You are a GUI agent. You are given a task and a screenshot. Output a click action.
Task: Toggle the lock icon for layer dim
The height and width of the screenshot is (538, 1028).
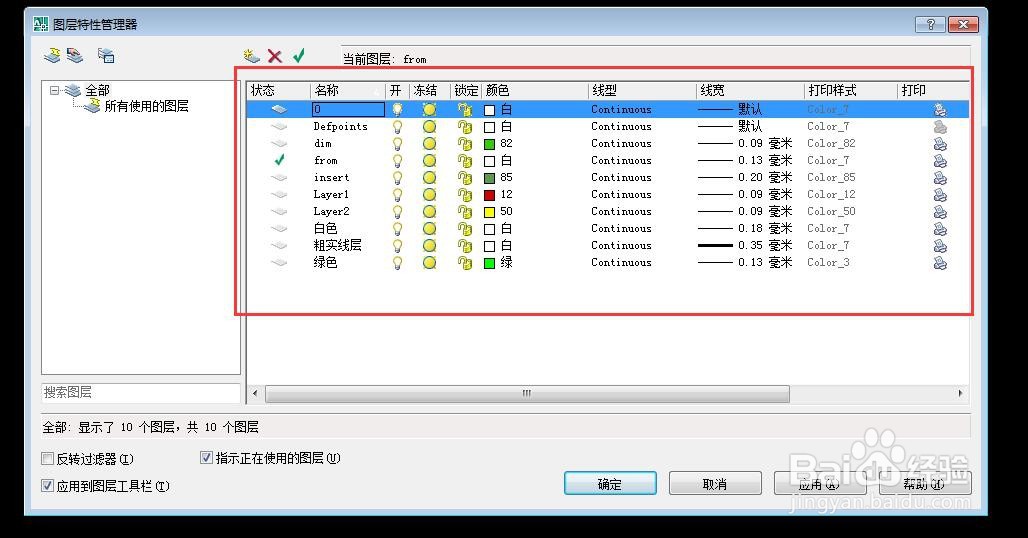click(x=465, y=144)
